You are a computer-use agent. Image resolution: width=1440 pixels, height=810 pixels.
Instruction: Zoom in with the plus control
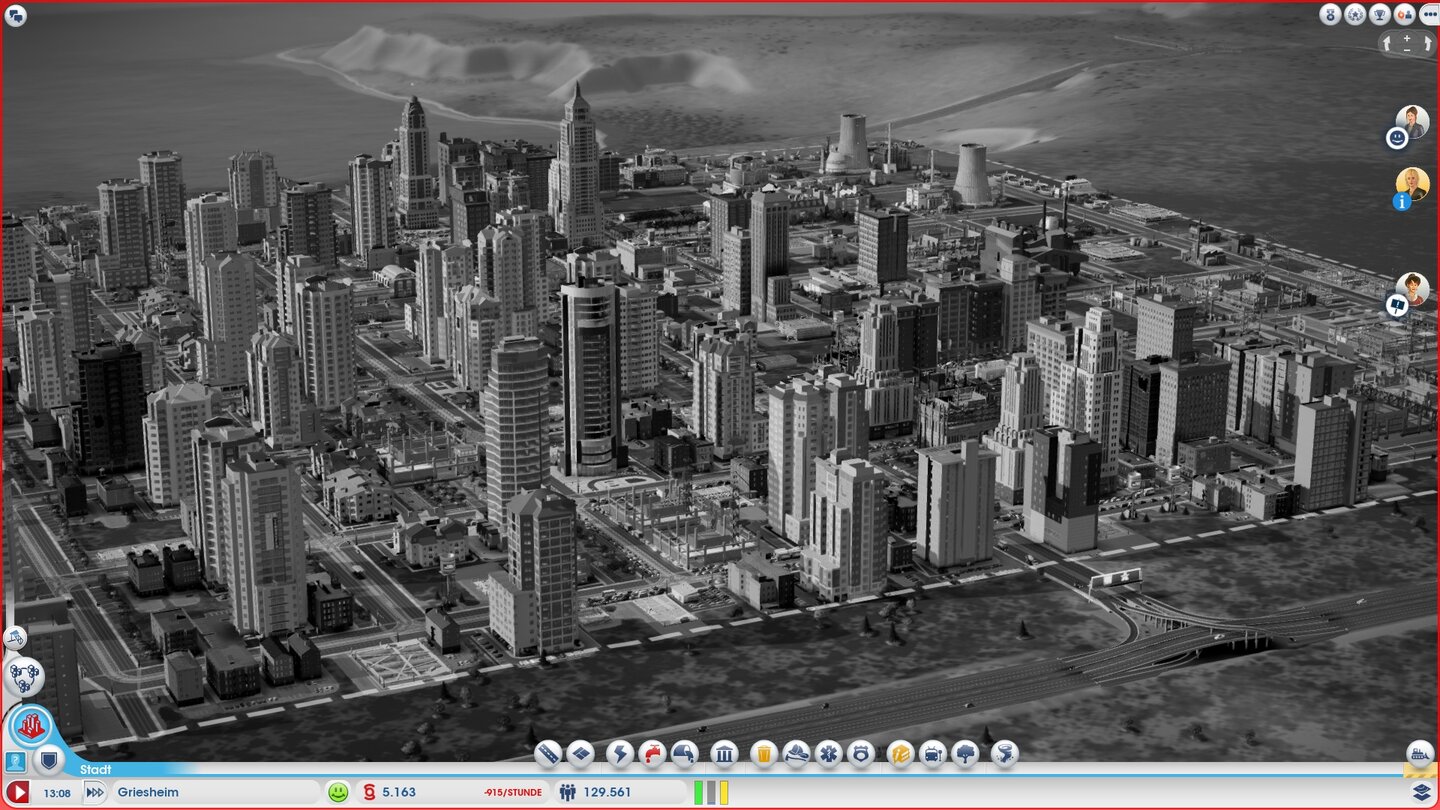1408,38
